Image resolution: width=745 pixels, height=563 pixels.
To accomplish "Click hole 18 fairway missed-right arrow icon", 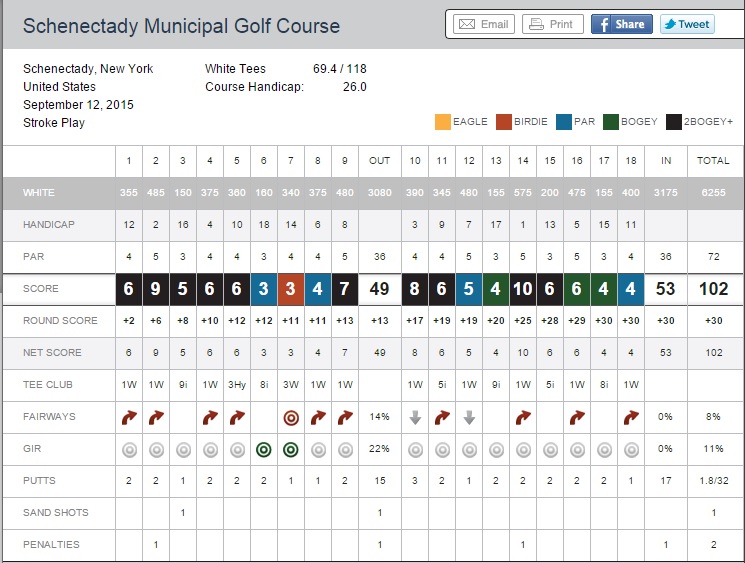I will (631, 417).
